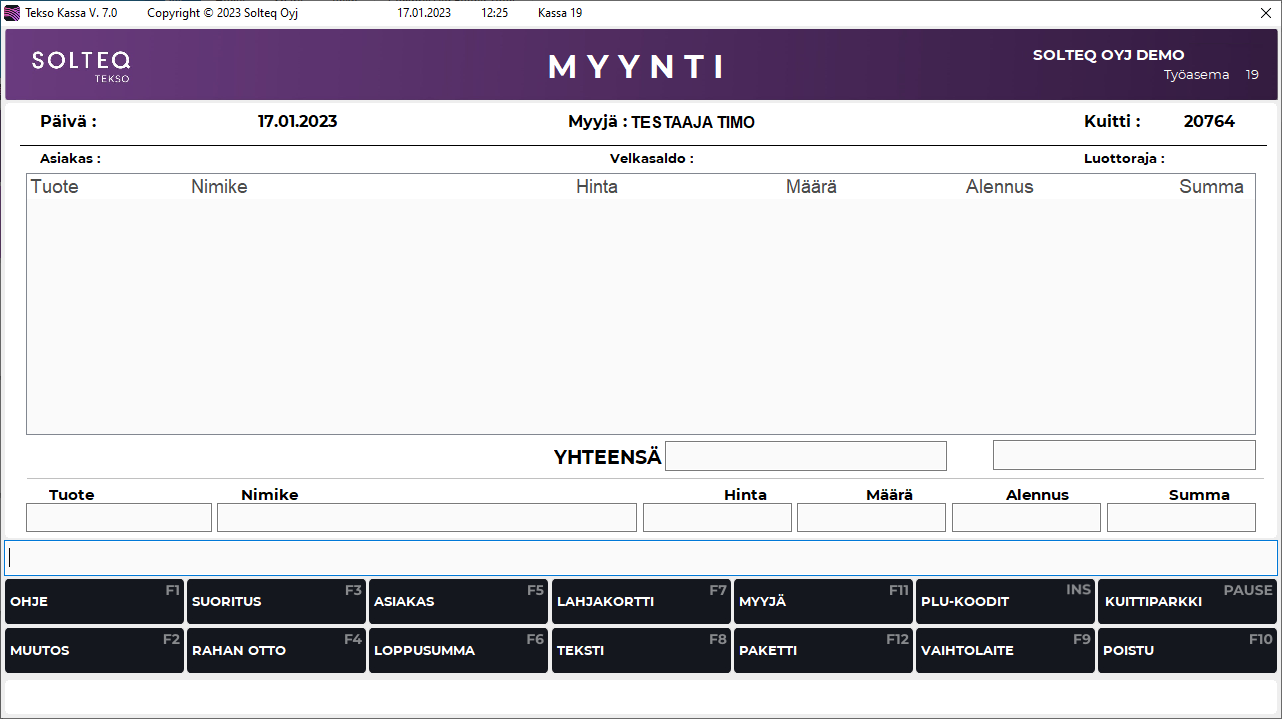Click the Hinta column header
Viewport: 1282px width, 719px height.
(x=597, y=186)
